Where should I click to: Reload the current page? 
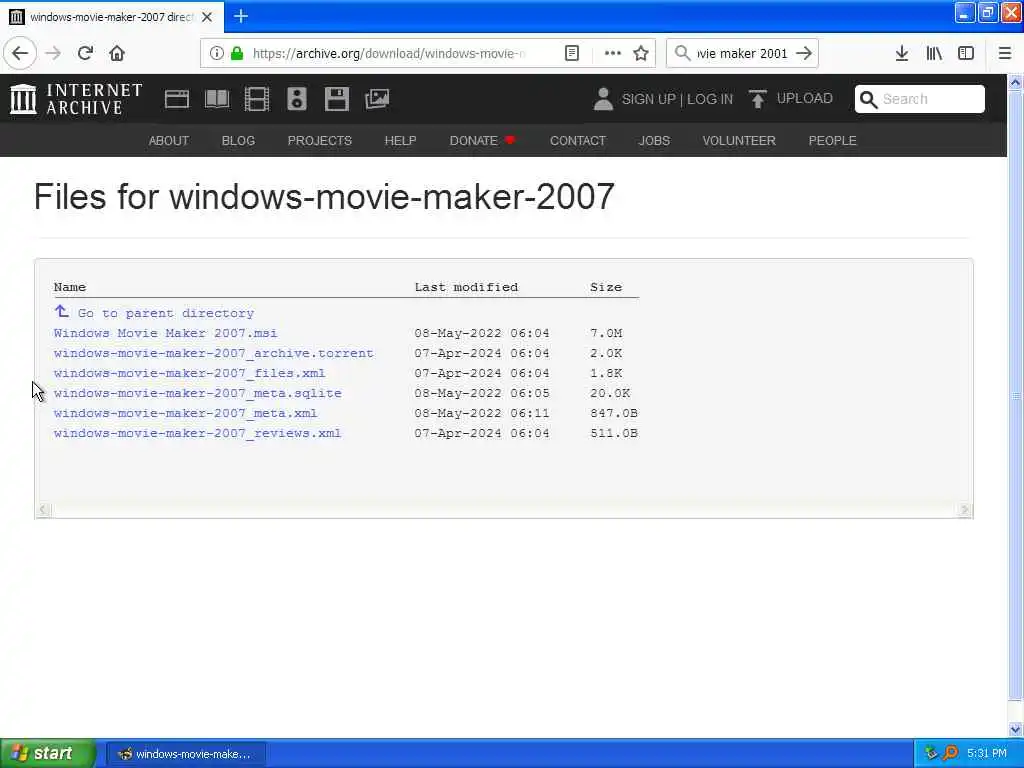click(85, 53)
